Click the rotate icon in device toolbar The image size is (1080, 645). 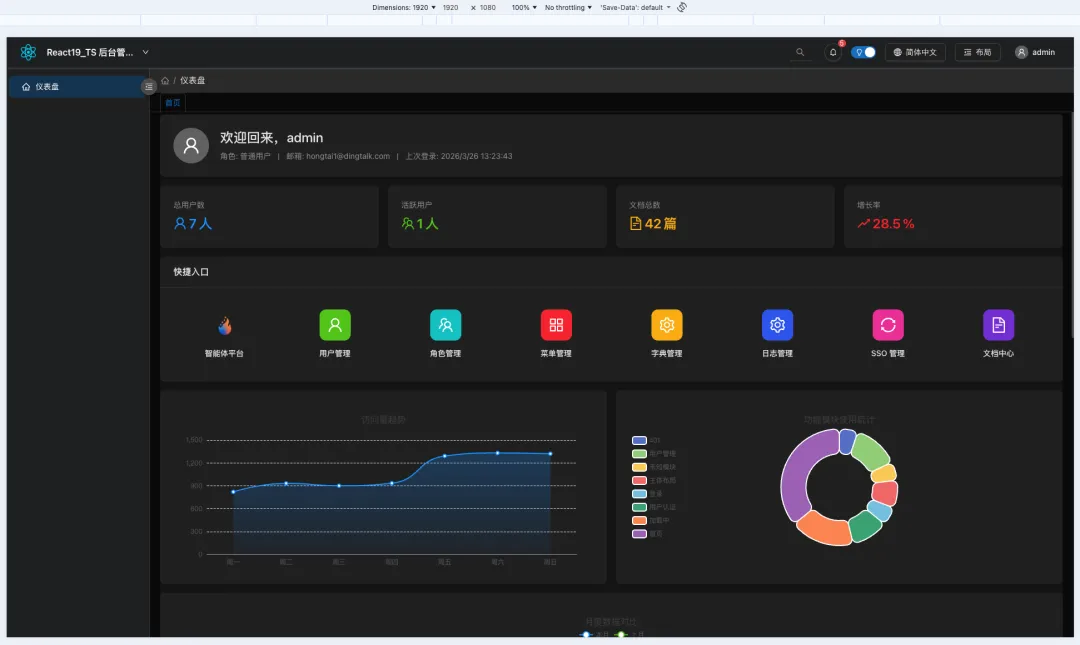(682, 8)
